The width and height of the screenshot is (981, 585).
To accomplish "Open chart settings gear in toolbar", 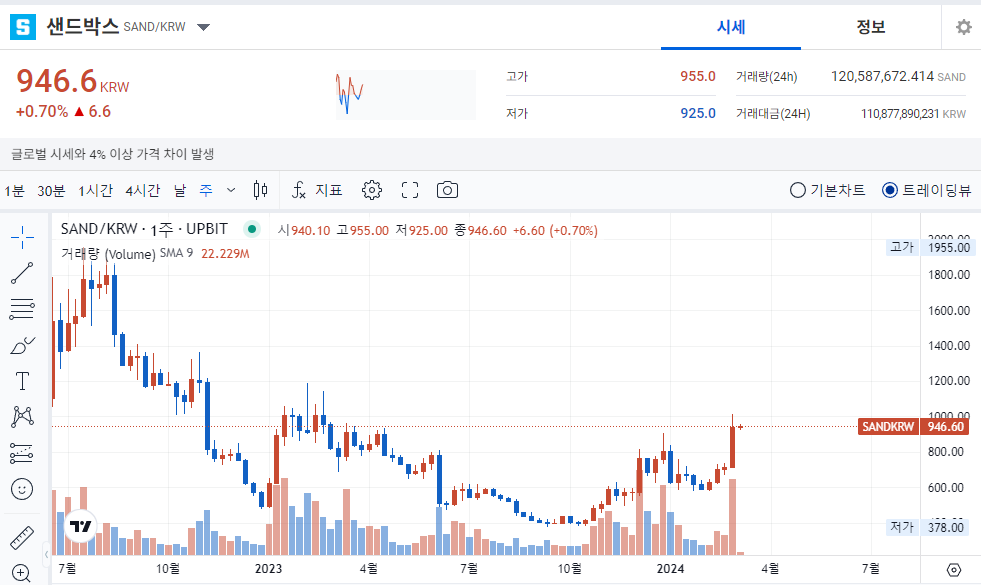I will [x=372, y=190].
